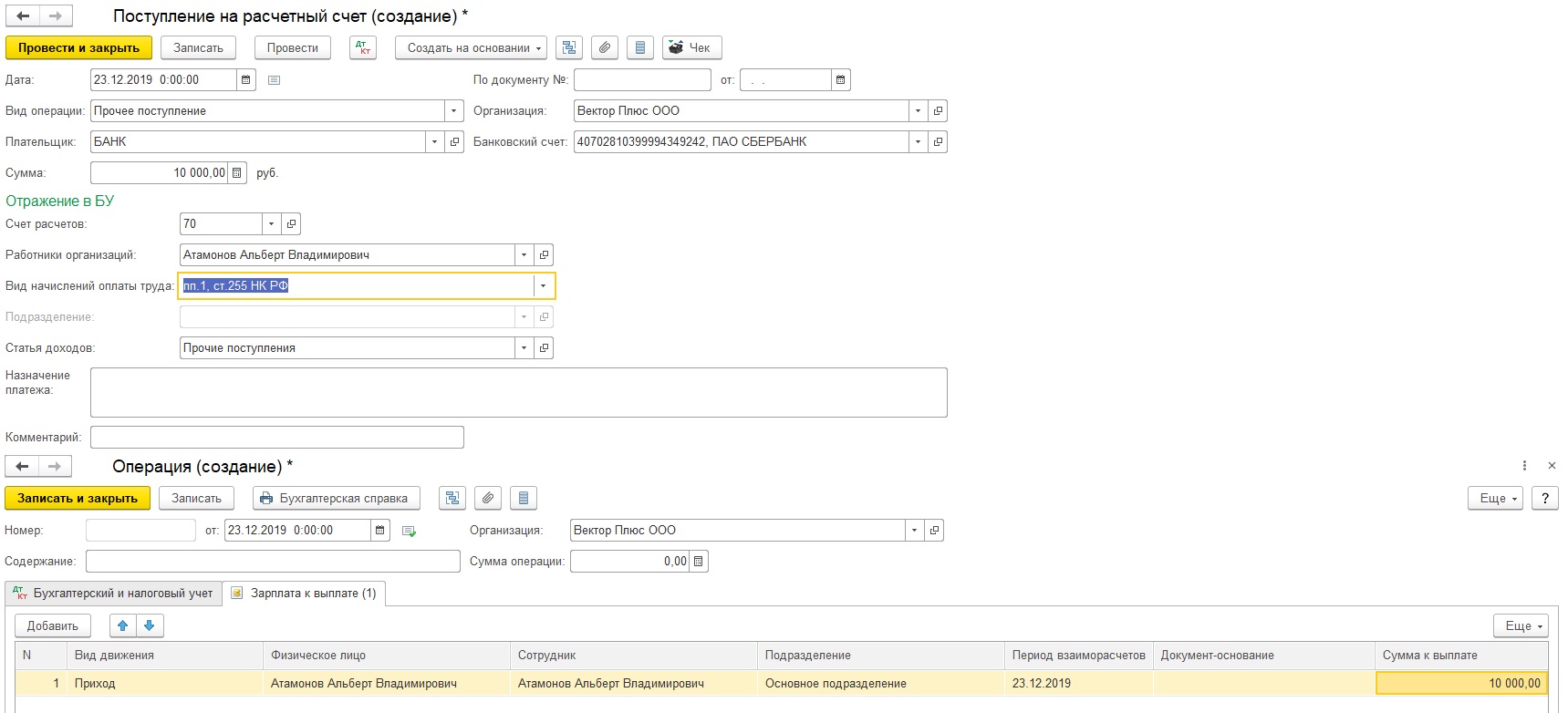Click the 'Бухгалтерская справка' button
1568x713 pixels.
337,498
